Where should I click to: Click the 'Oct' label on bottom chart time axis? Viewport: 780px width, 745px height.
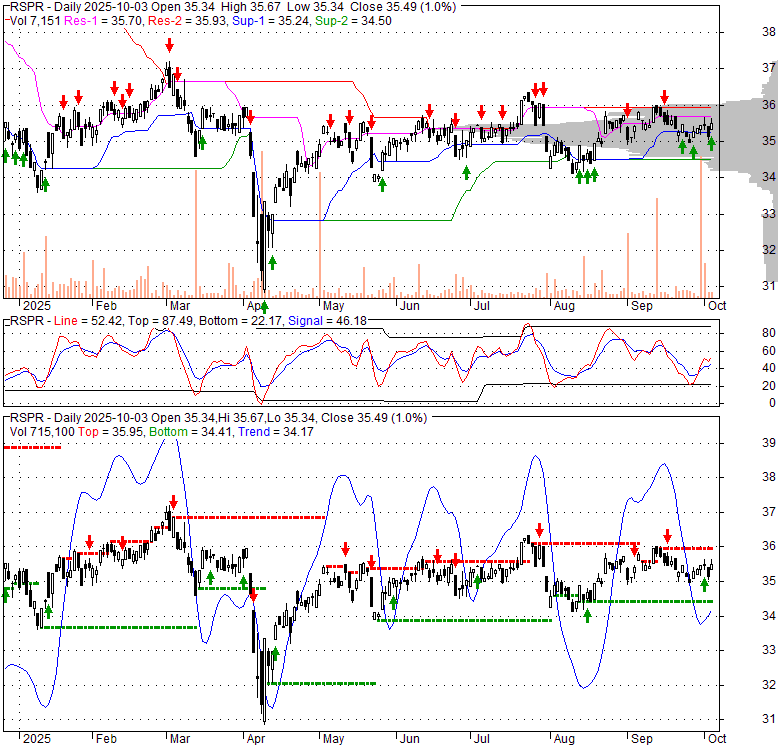[x=717, y=739]
